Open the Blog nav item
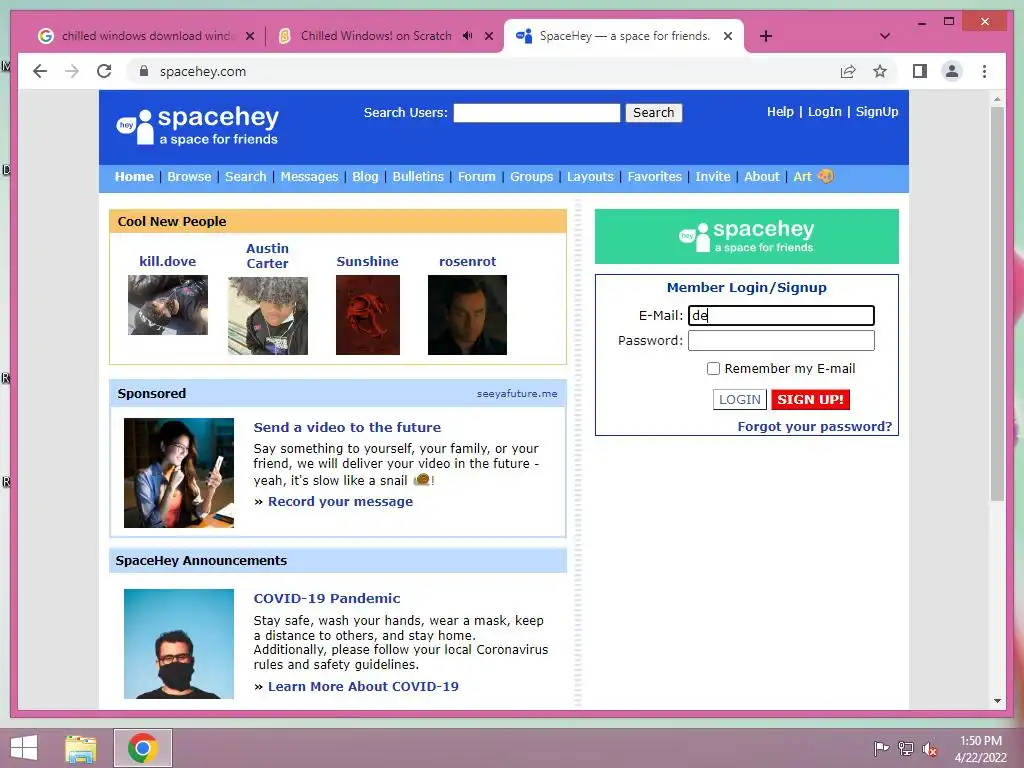Screen dimensions: 1024x768 365,176
